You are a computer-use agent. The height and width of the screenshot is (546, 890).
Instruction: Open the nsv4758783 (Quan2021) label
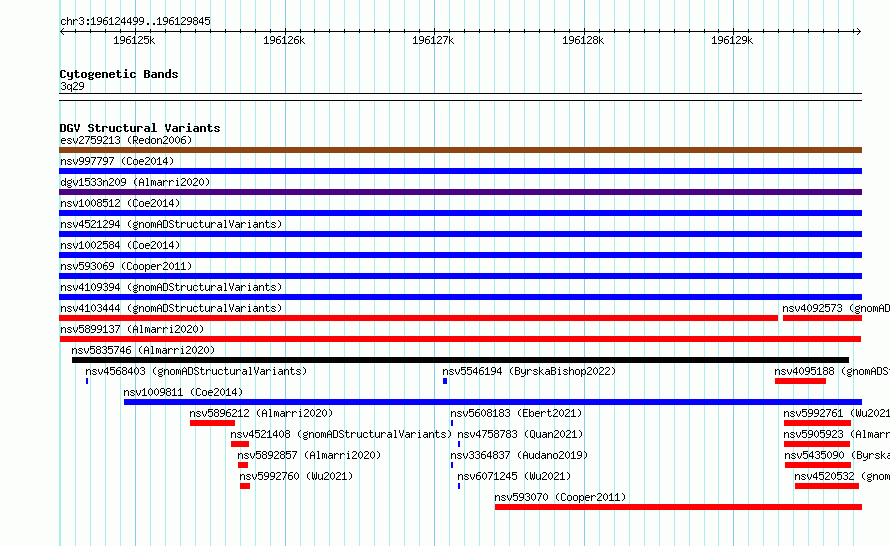point(520,434)
